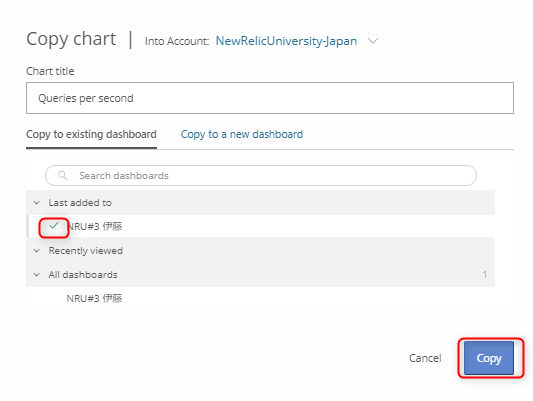Click the Search dashboards field
Screen dimensions: 533x401
coord(261,175)
